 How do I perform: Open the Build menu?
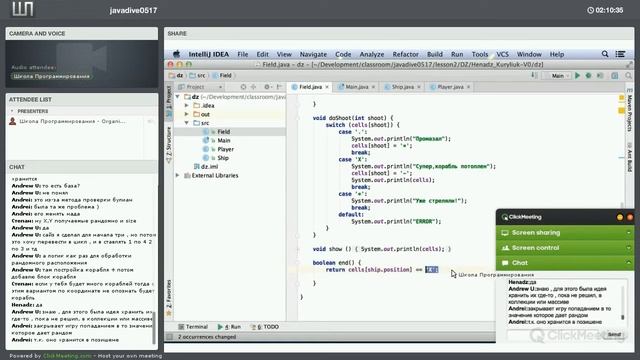pos(435,54)
